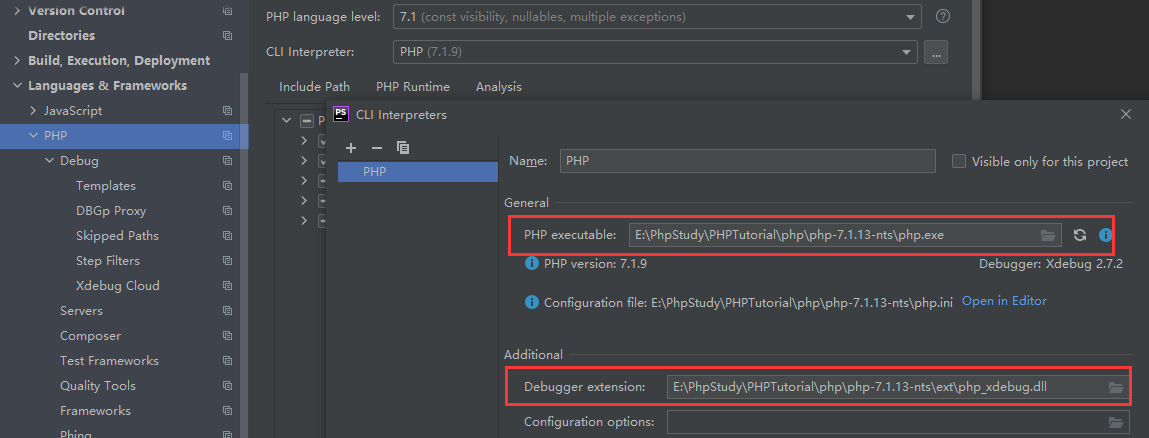The image size is (1149, 438).
Task: Click the info icon next to PHP version
Action: (x=532, y=263)
